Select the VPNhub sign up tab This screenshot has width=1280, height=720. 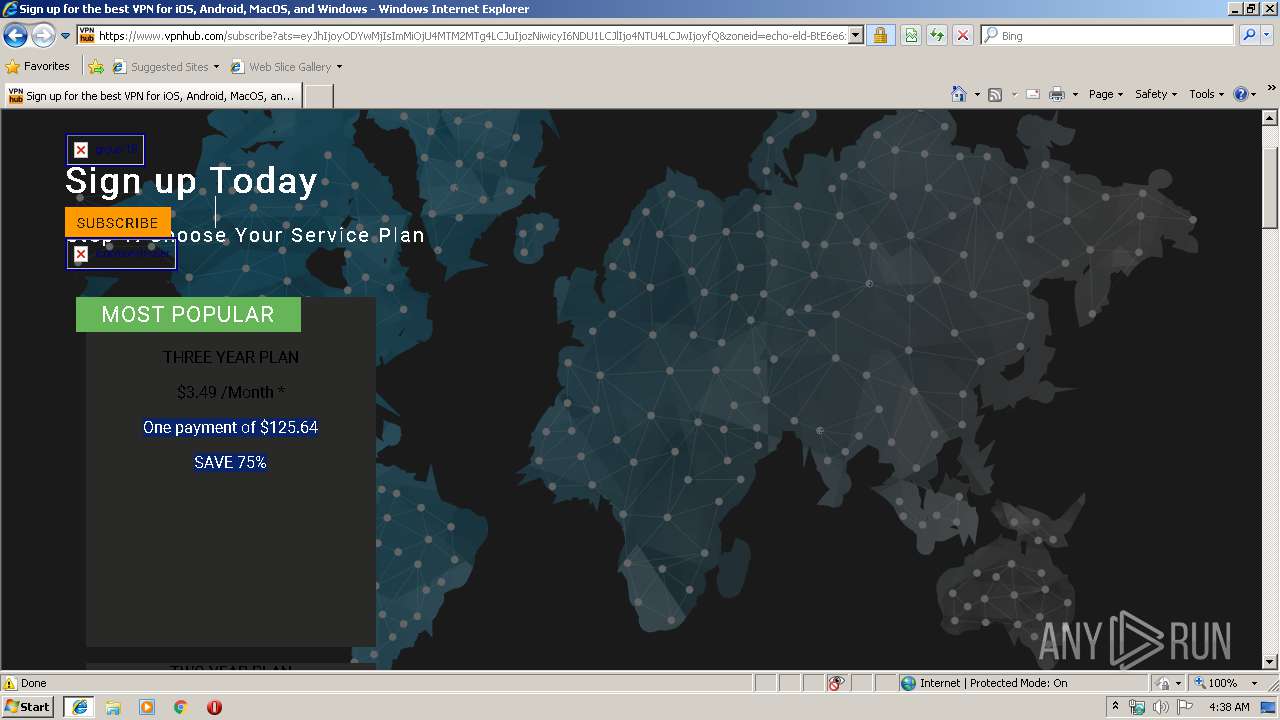[152, 96]
